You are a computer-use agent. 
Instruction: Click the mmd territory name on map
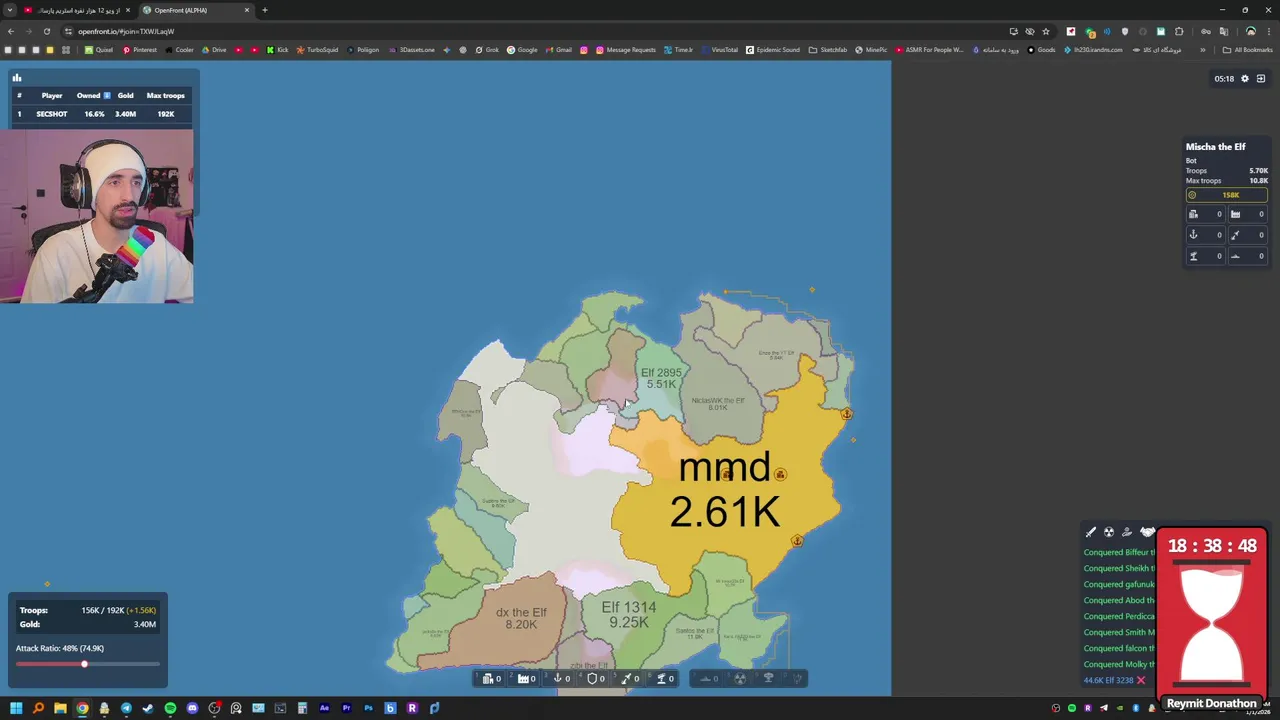click(x=725, y=467)
